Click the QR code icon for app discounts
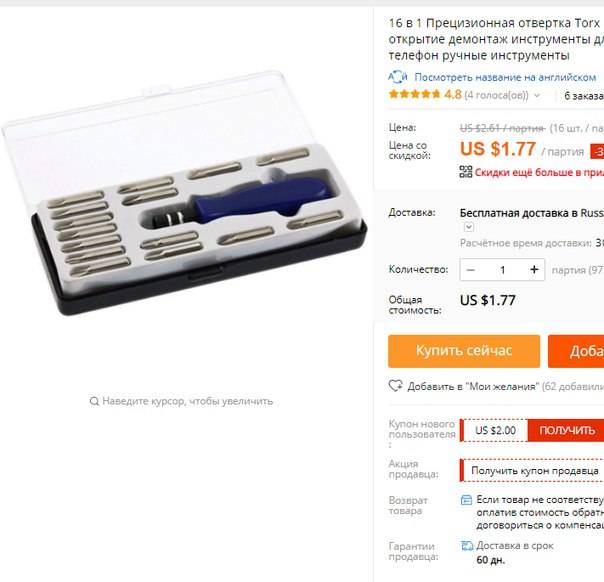Viewport: 604px width, 582px height. pos(466,172)
